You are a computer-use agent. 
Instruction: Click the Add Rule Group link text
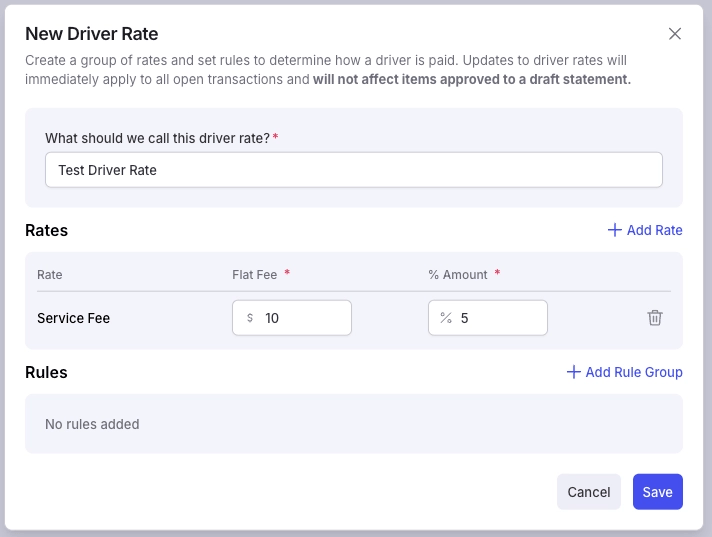(x=634, y=372)
